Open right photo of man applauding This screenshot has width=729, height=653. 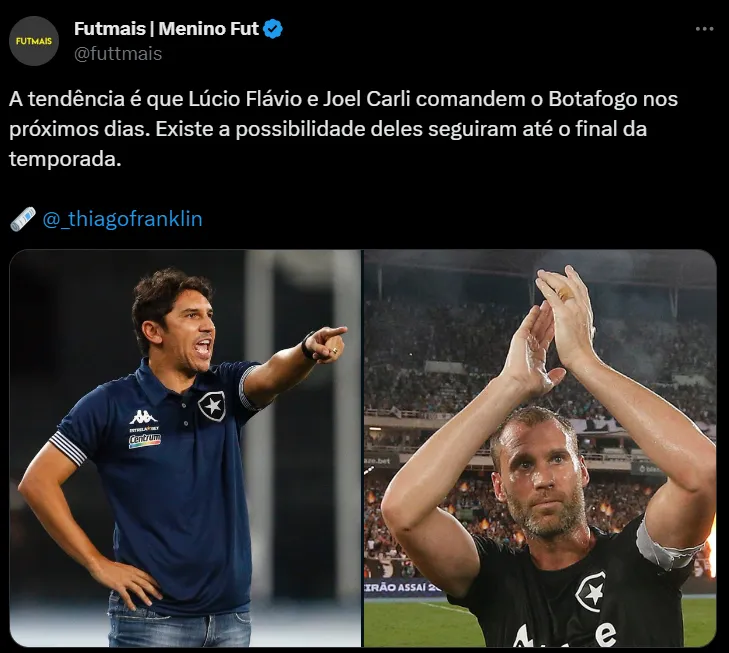coord(540,448)
